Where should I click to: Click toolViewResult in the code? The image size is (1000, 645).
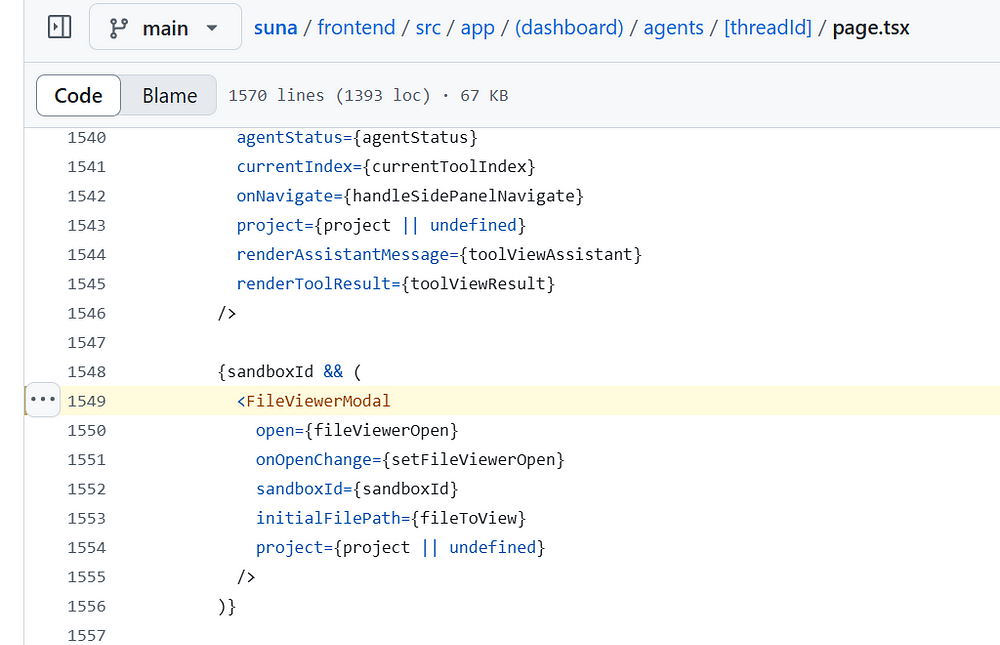coord(478,284)
